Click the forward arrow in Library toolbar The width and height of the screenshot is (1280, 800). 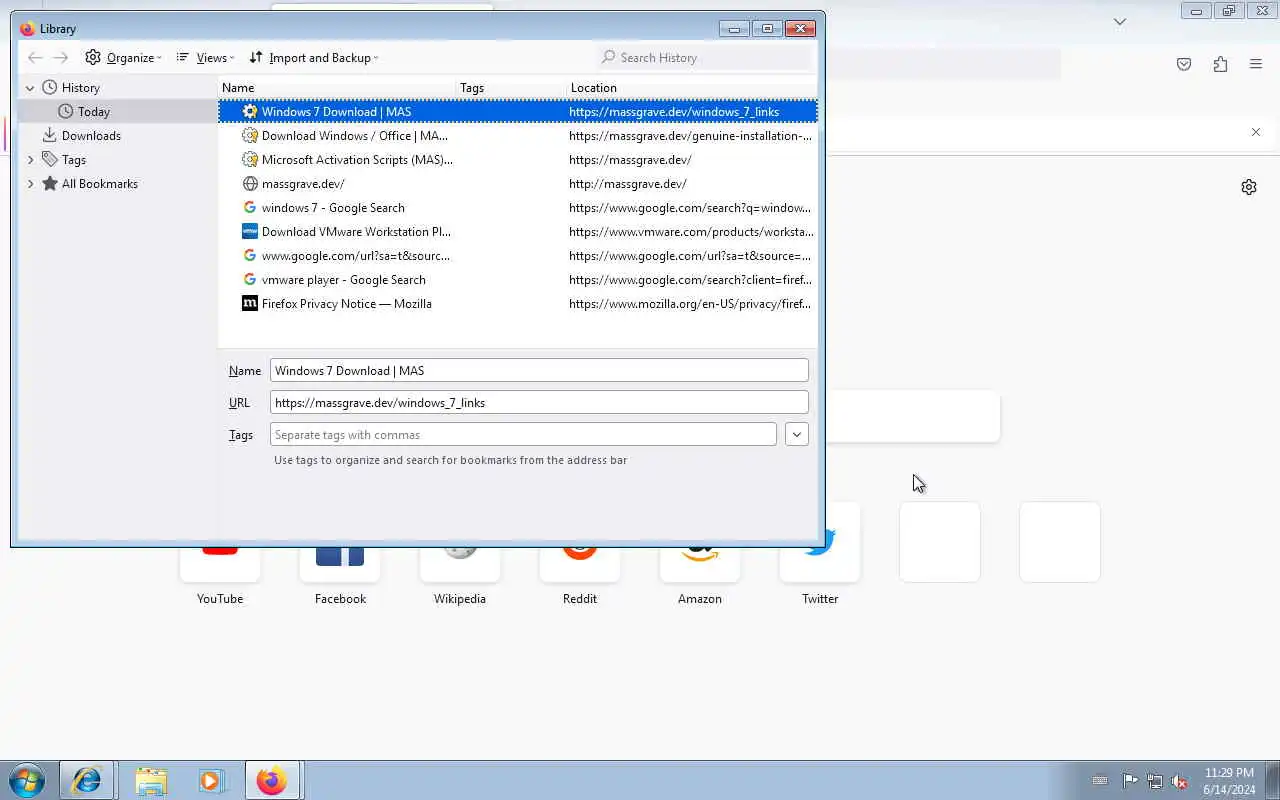(61, 58)
